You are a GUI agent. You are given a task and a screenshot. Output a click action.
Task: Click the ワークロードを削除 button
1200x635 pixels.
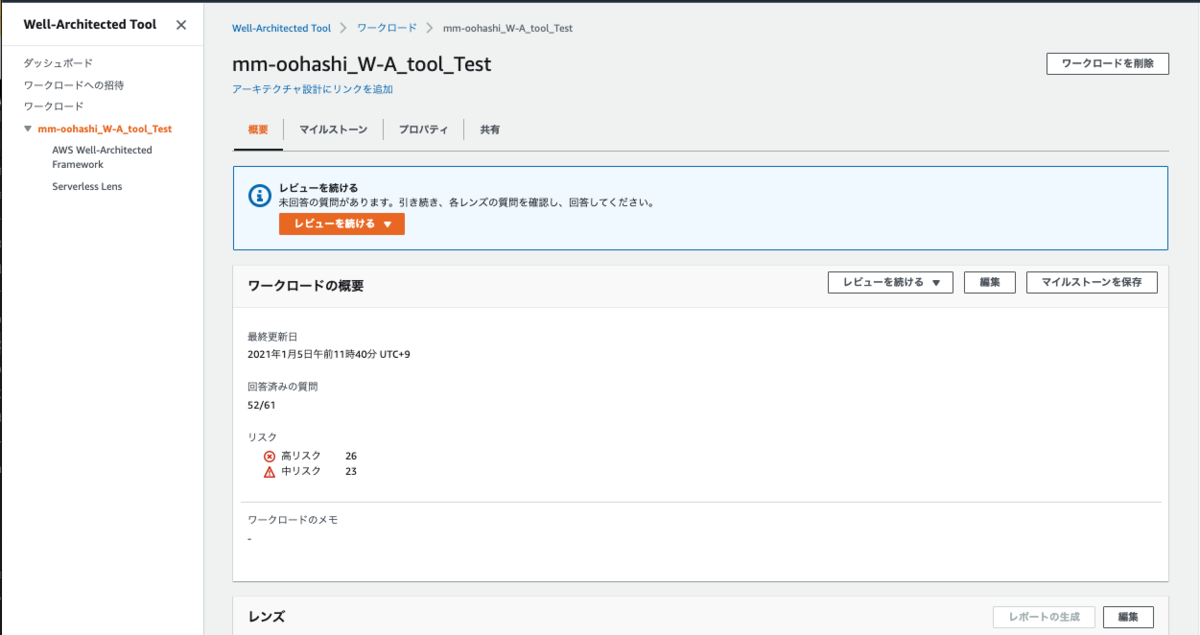pos(1107,63)
